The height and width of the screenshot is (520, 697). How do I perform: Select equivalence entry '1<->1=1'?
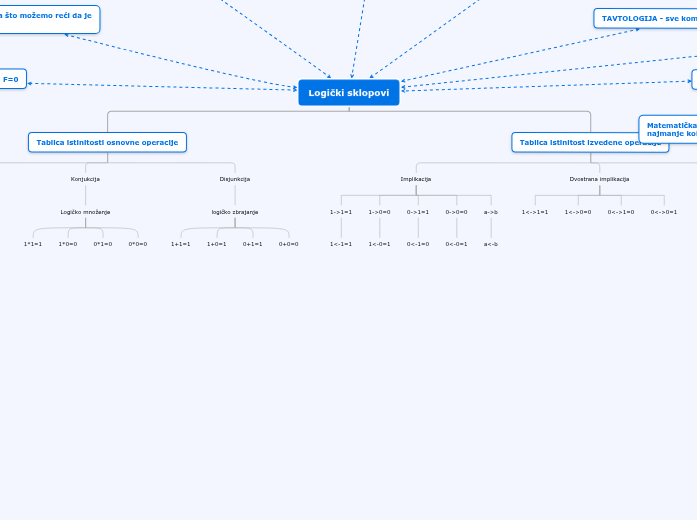(535, 212)
